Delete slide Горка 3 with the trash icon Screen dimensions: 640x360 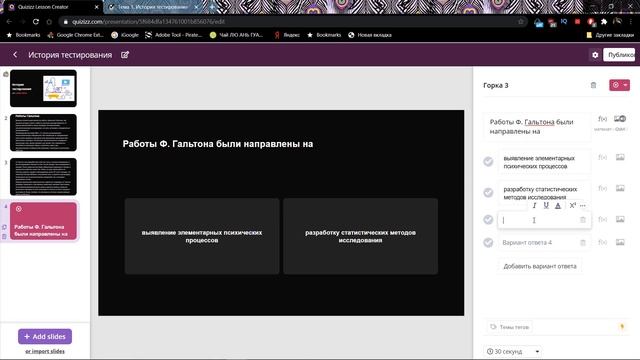[x=593, y=85]
